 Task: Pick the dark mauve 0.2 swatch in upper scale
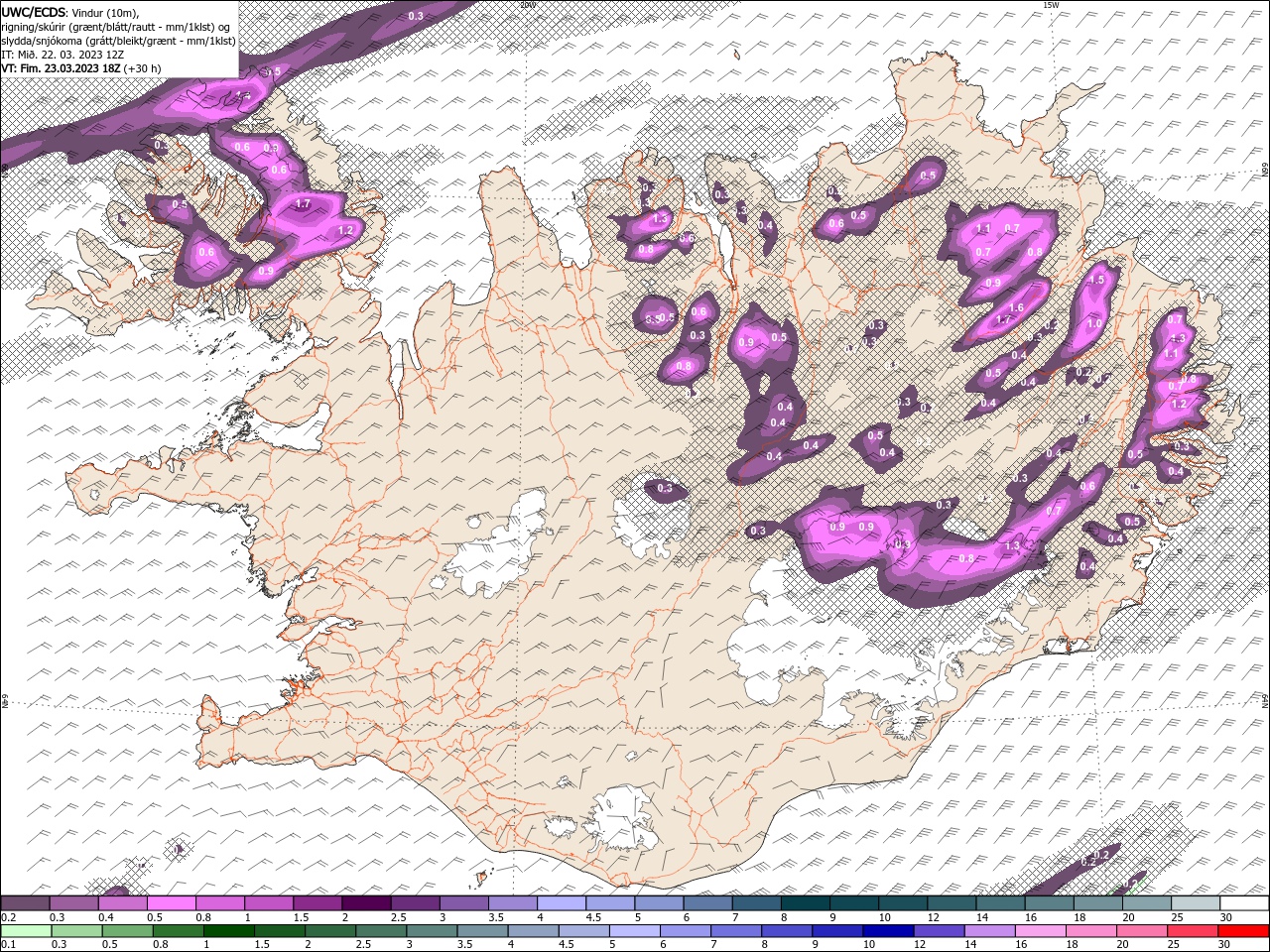25,903
